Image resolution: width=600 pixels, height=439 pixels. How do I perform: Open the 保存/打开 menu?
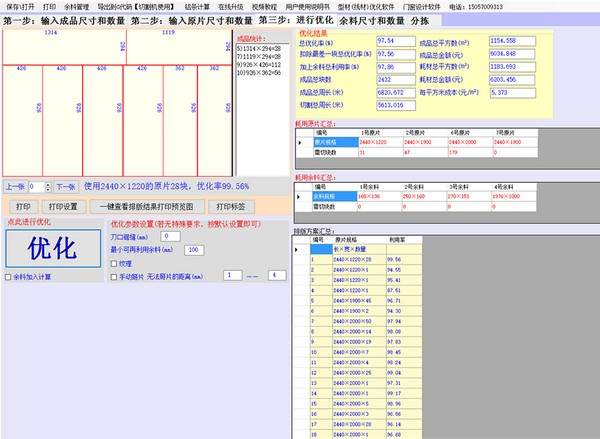[19, 6]
